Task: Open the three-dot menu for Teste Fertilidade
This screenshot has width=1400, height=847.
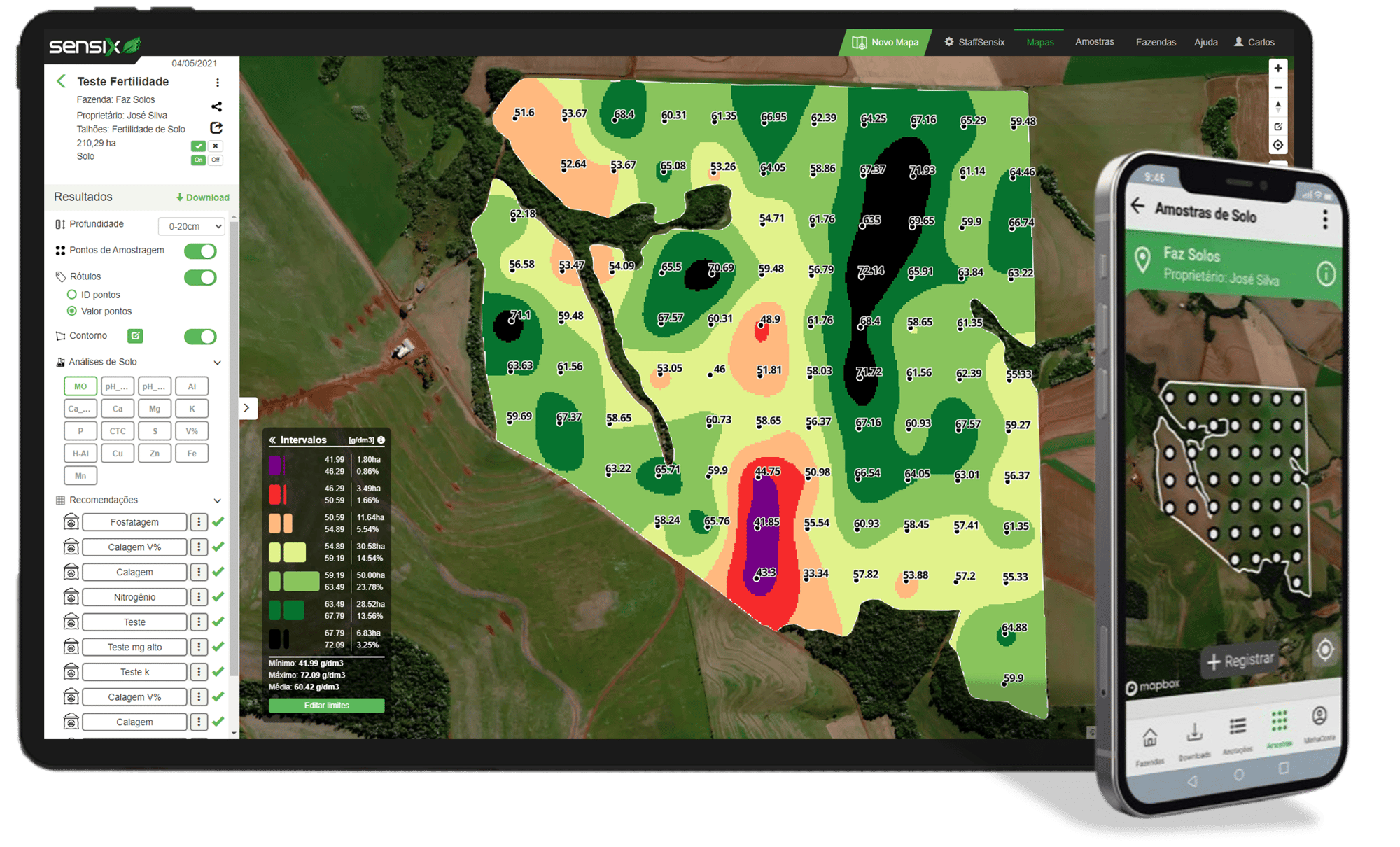Action: 218,83
